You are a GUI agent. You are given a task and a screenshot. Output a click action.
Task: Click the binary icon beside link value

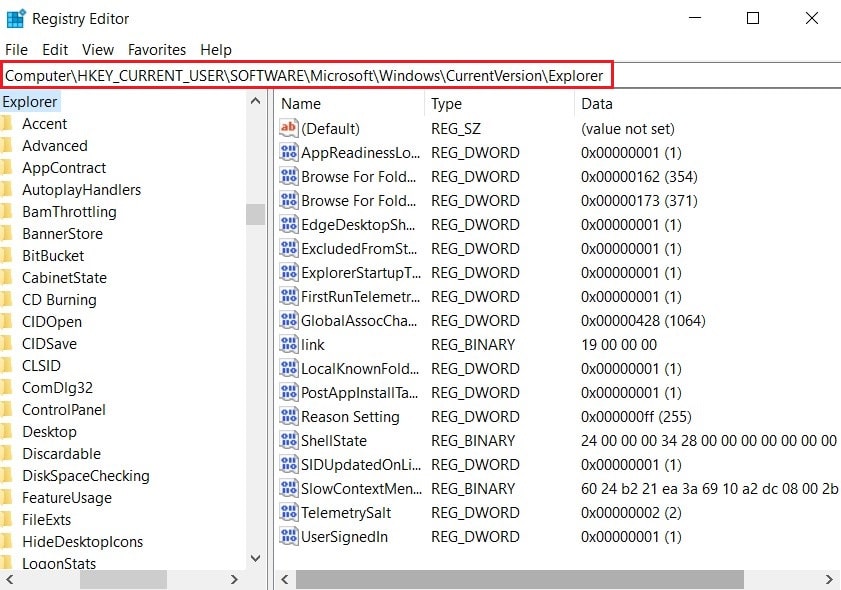(289, 345)
